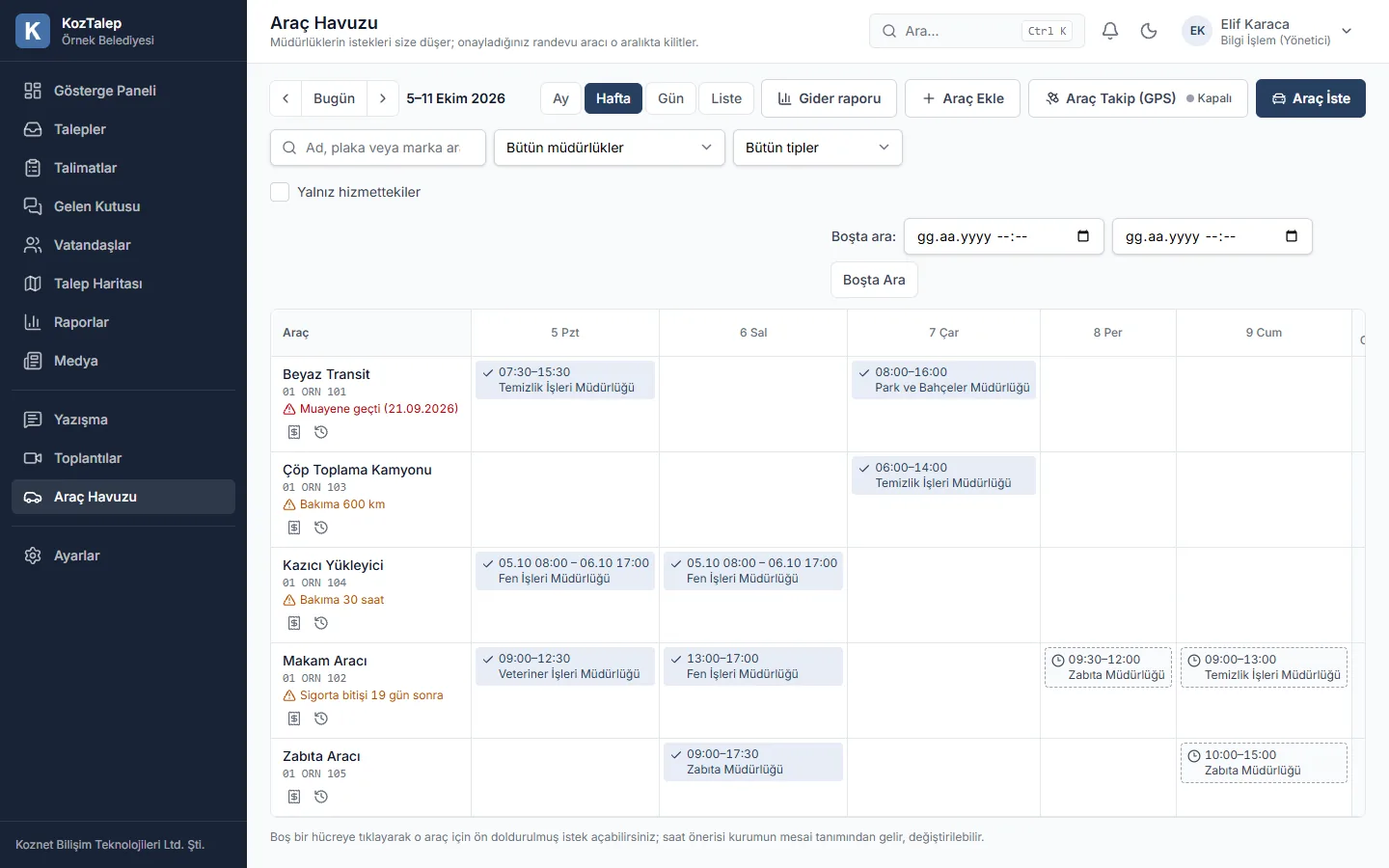This screenshot has height=868, width=1389.
Task: Focus the vehicle name or plate search field
Action: pos(378,148)
